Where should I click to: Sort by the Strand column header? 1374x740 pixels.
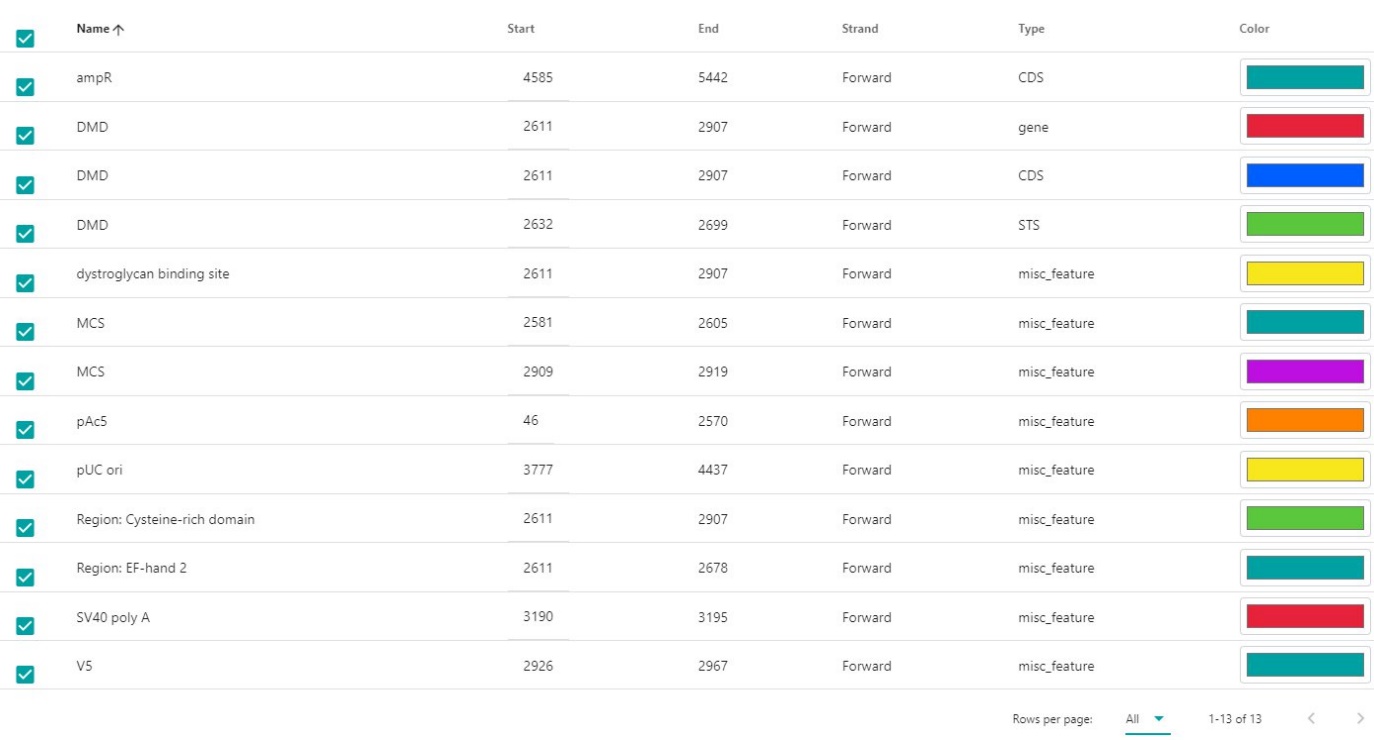860,29
